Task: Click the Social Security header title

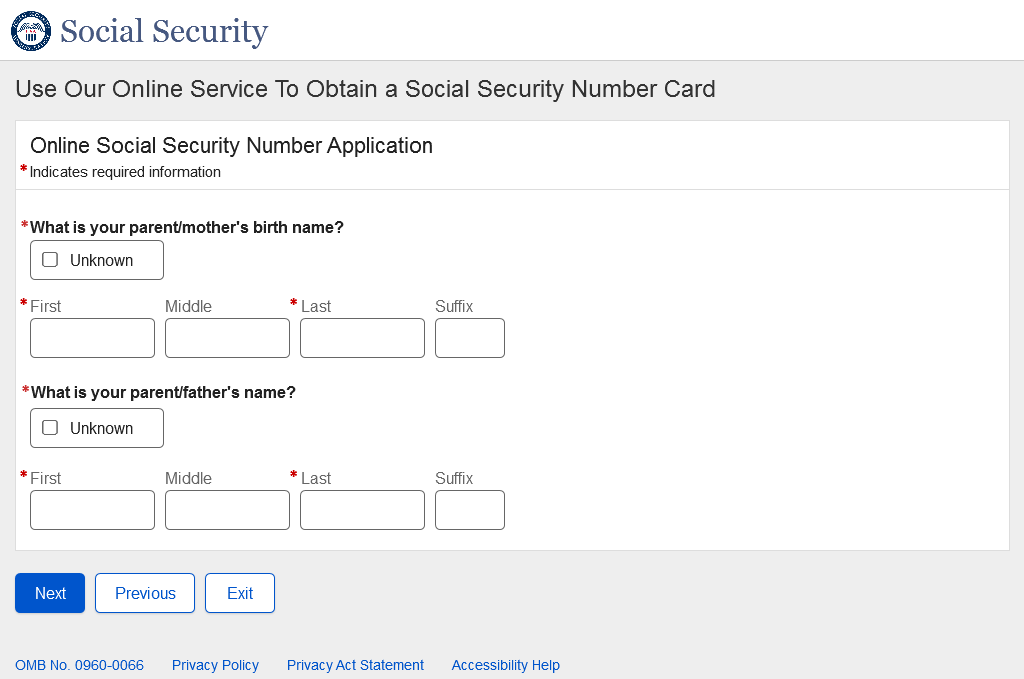Action: click(x=164, y=31)
